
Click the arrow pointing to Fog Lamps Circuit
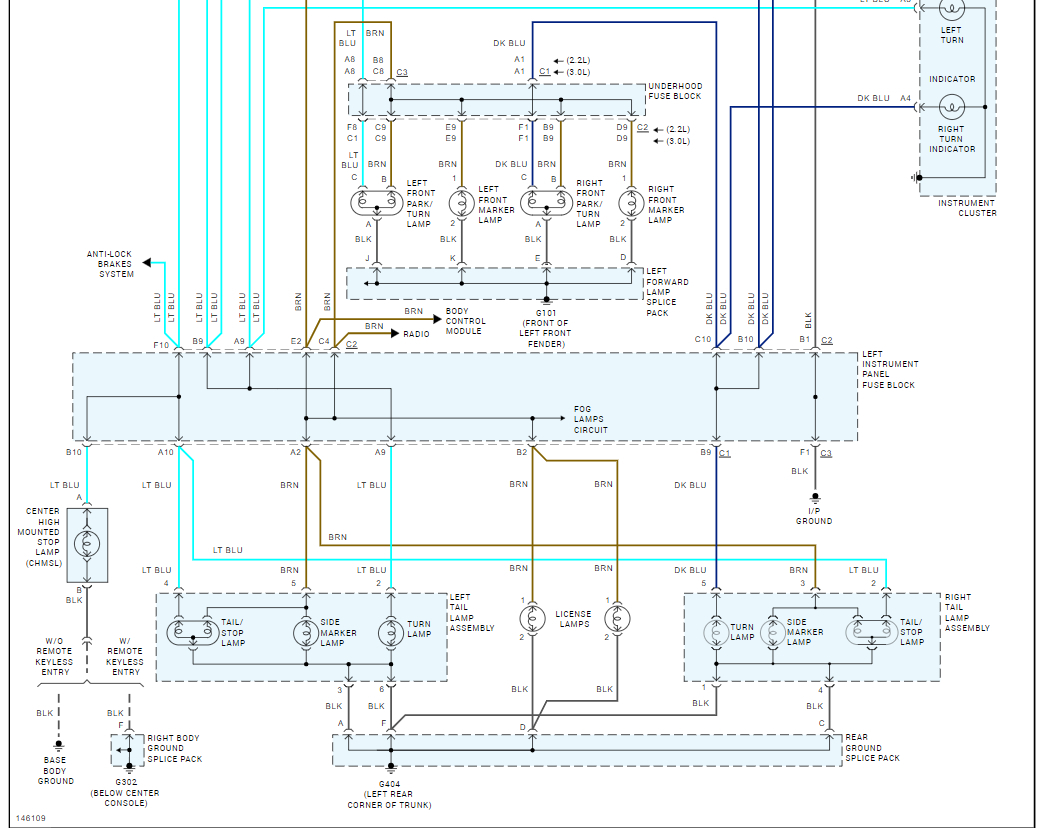(x=561, y=418)
